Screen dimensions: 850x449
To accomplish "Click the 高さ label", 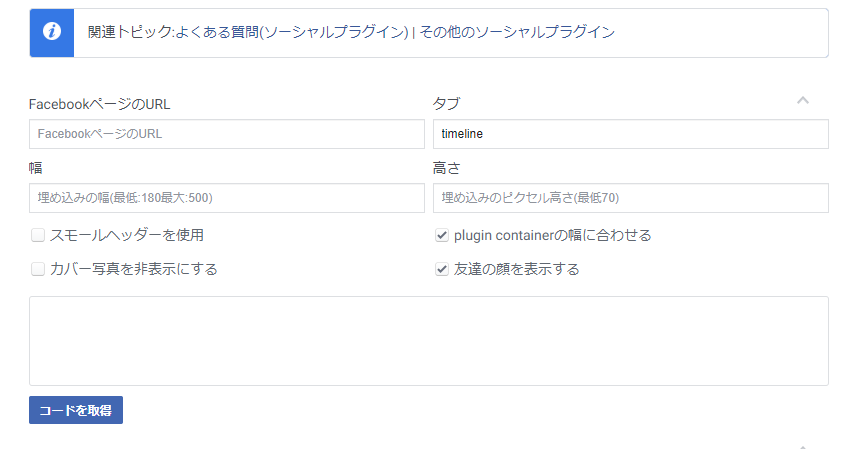I will tap(447, 168).
